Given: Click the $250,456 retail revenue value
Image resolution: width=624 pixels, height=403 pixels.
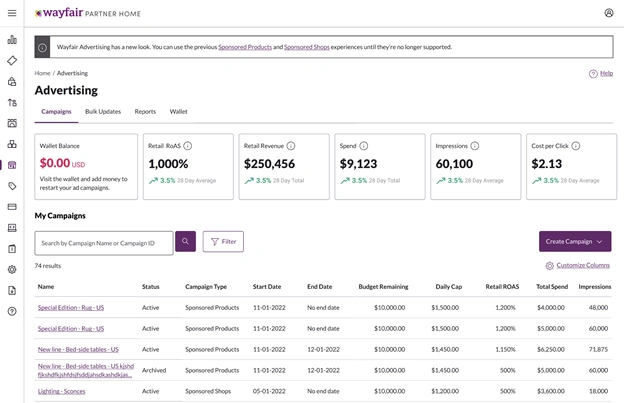Looking at the screenshot, I should coord(269,164).
